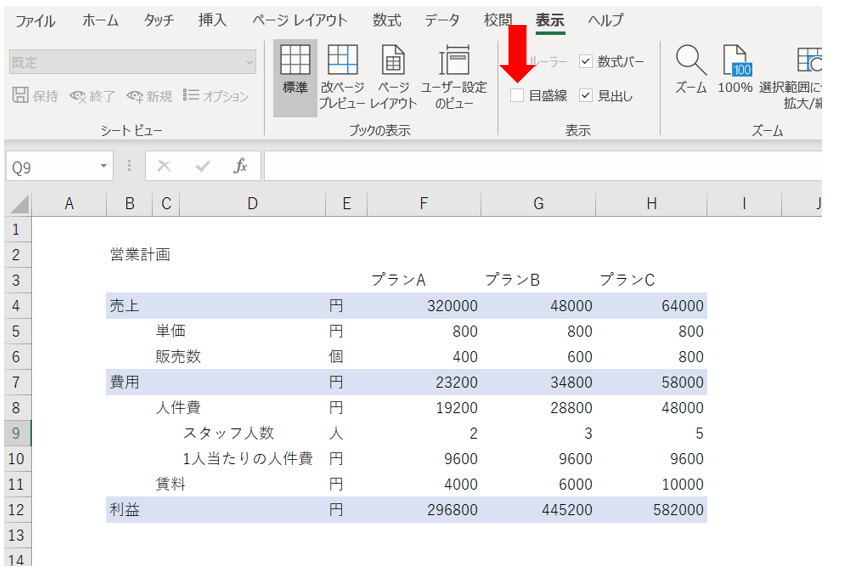
Task: Click the cancel (X) formula bar icon
Action: (x=164, y=166)
